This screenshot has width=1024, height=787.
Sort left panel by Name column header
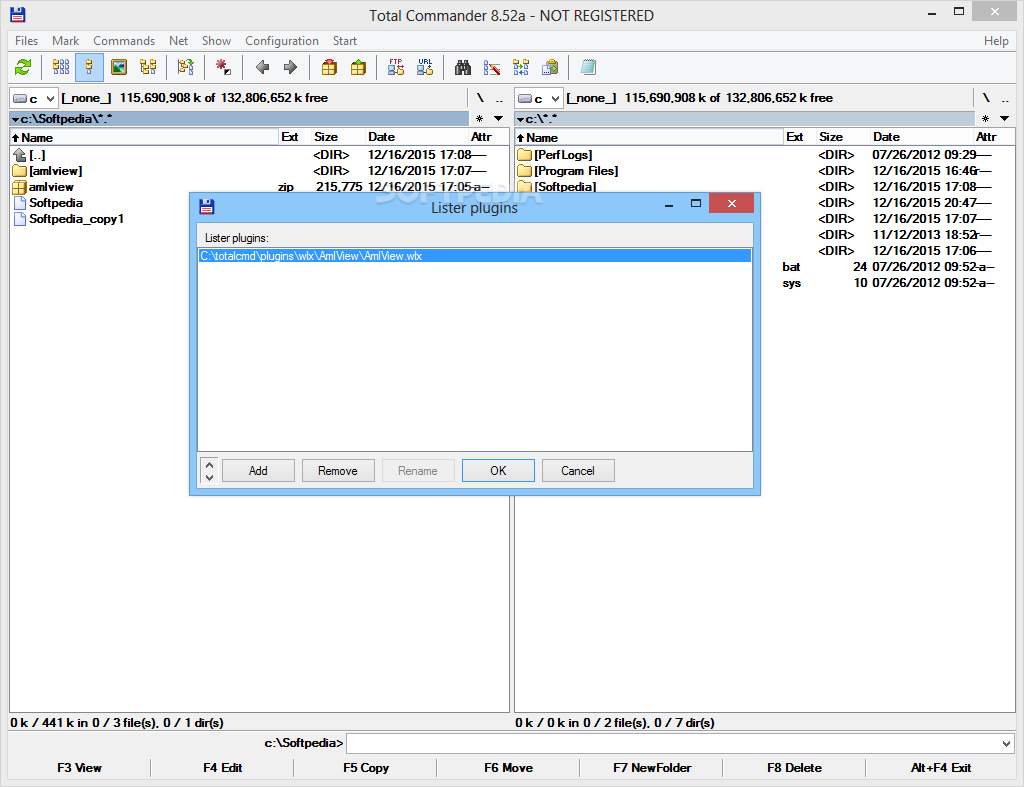coord(144,137)
